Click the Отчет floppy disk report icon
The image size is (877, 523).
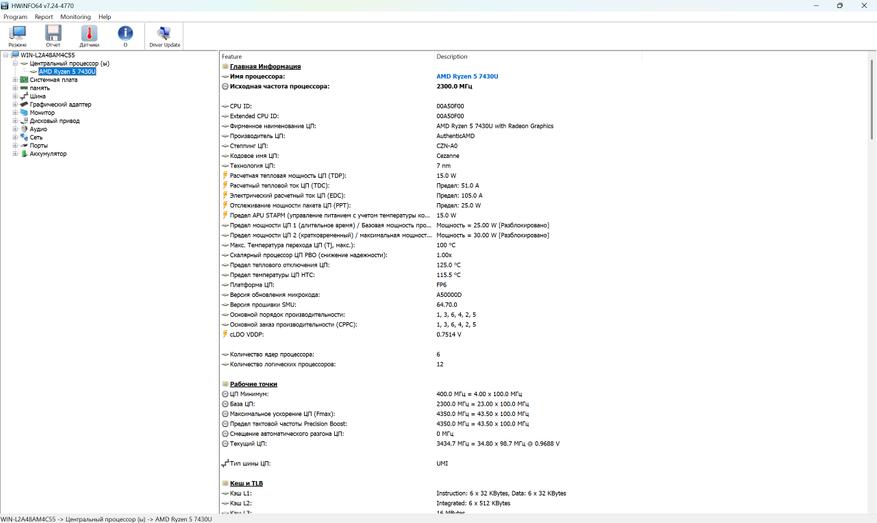53,36
